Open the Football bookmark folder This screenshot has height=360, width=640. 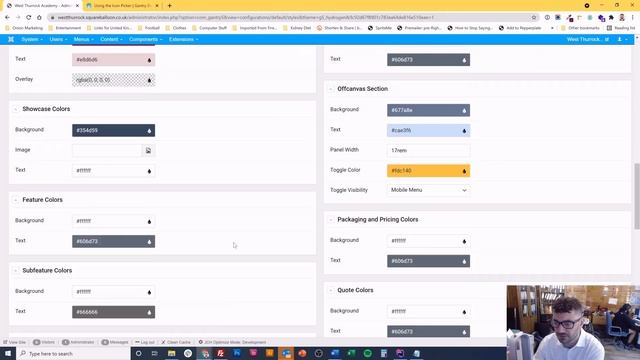(x=149, y=28)
